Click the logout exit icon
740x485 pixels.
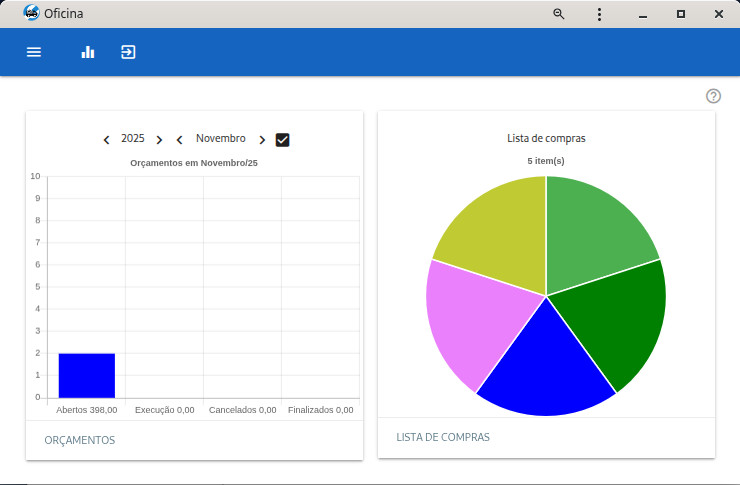128,52
